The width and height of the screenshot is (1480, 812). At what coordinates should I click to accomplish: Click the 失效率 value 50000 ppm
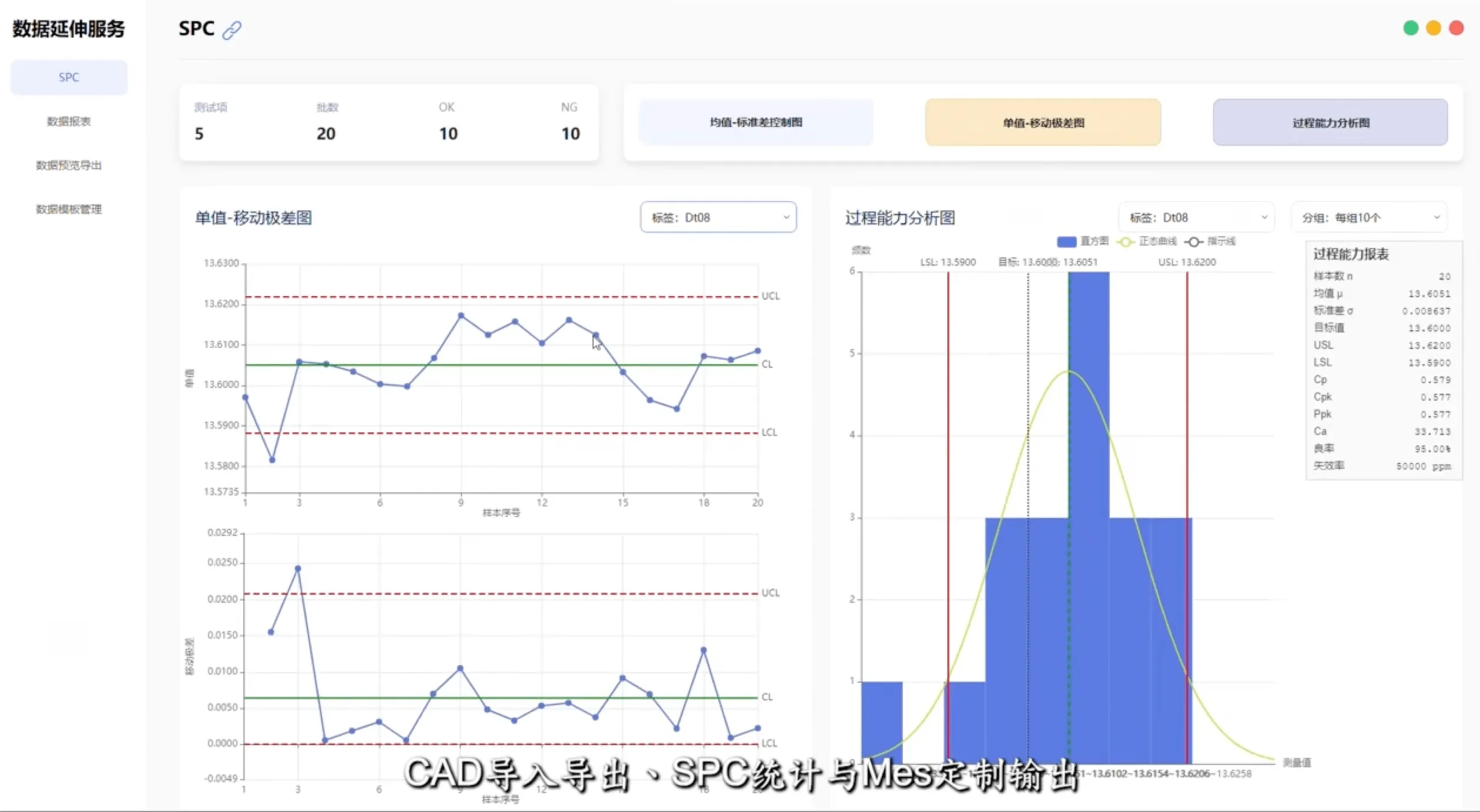tap(1424, 467)
